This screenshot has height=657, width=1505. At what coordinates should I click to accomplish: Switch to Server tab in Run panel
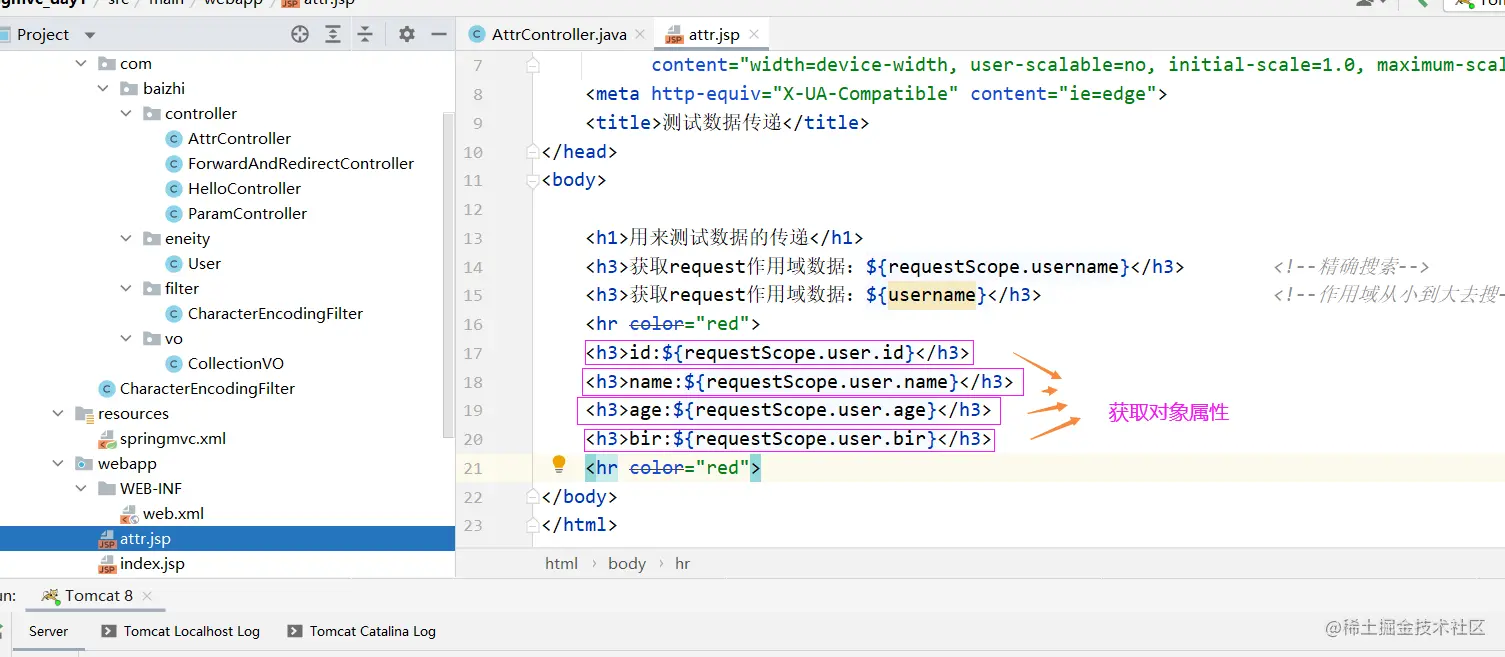(x=48, y=631)
